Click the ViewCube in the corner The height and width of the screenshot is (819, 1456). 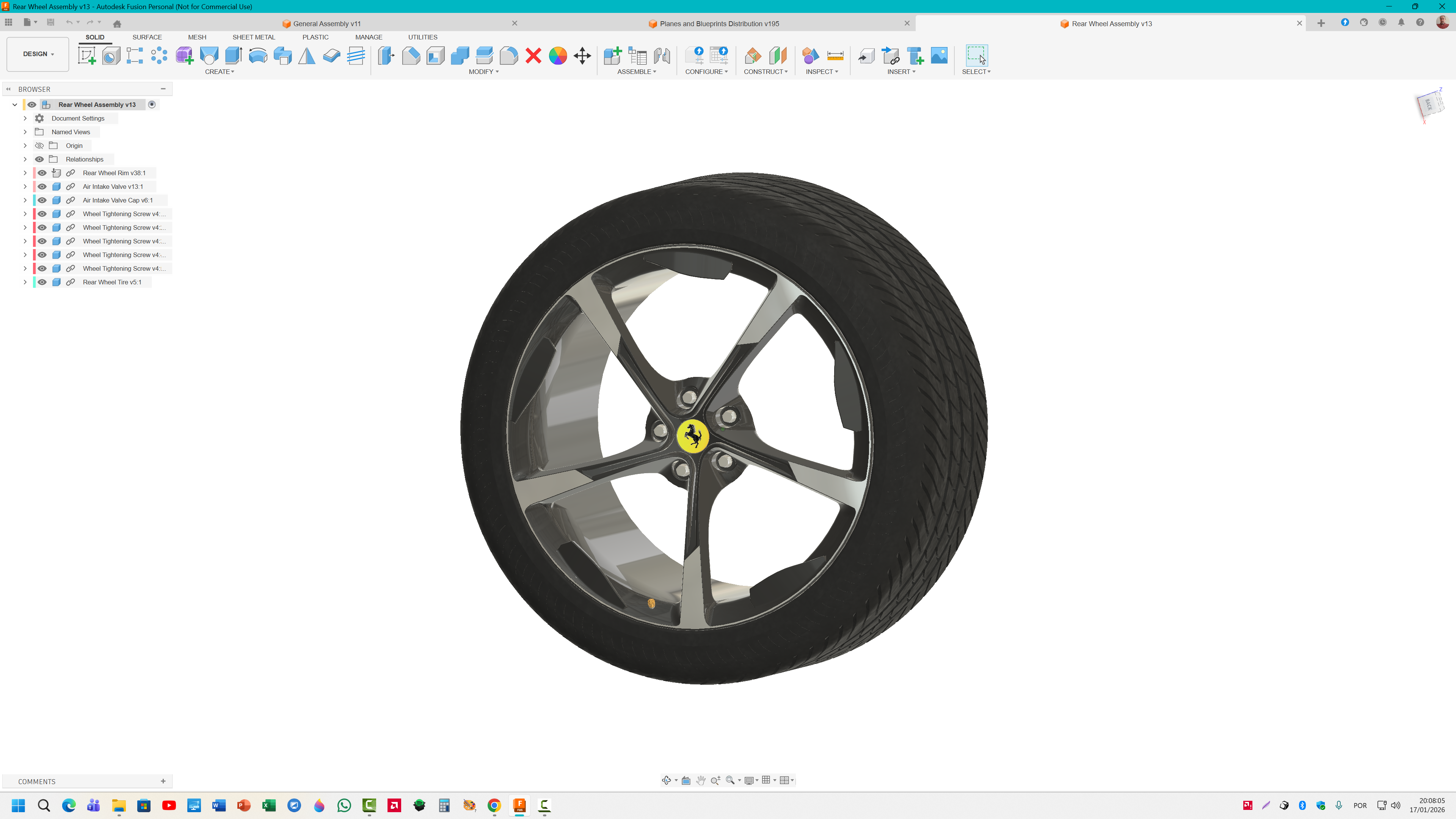[1429, 105]
